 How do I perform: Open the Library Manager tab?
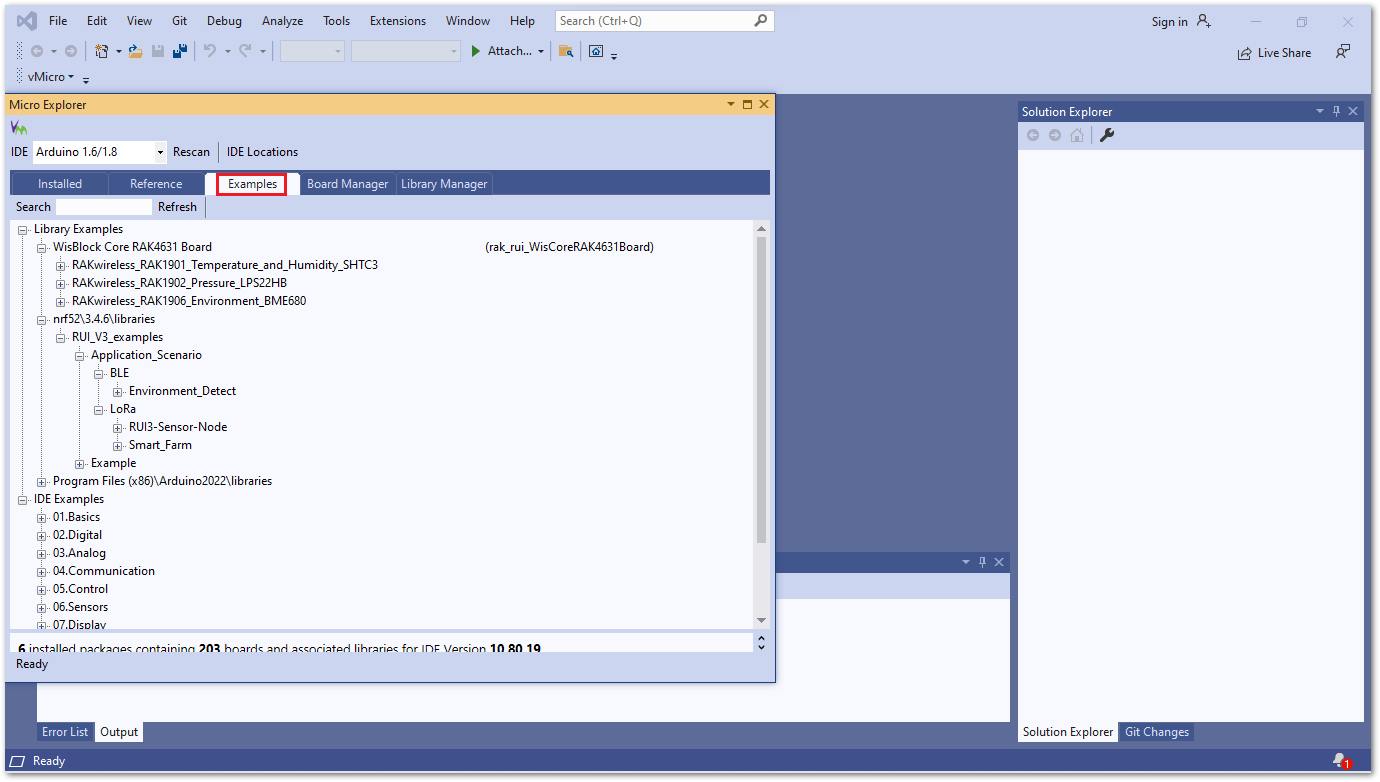coord(444,184)
